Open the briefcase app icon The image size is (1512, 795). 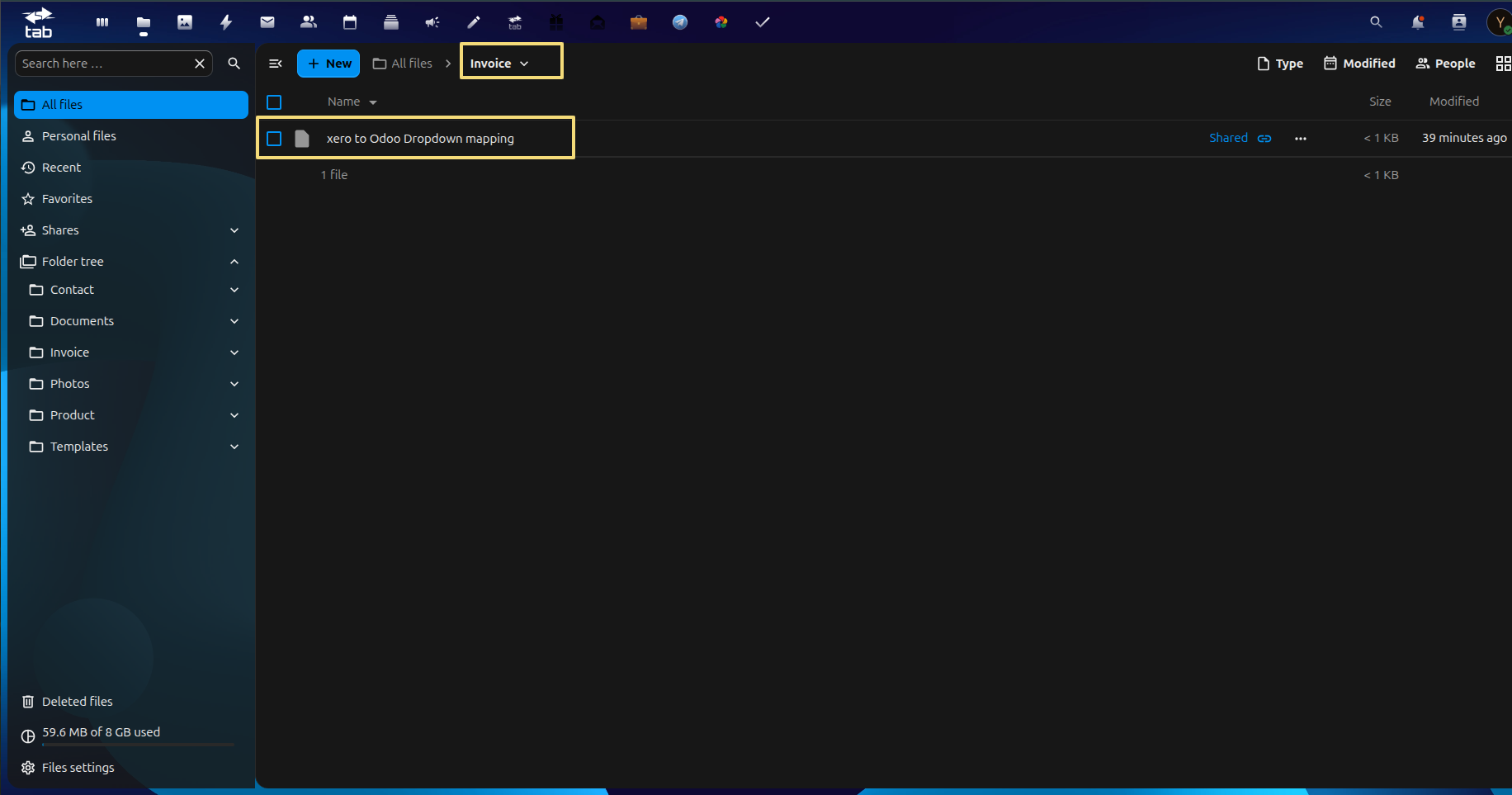639,22
